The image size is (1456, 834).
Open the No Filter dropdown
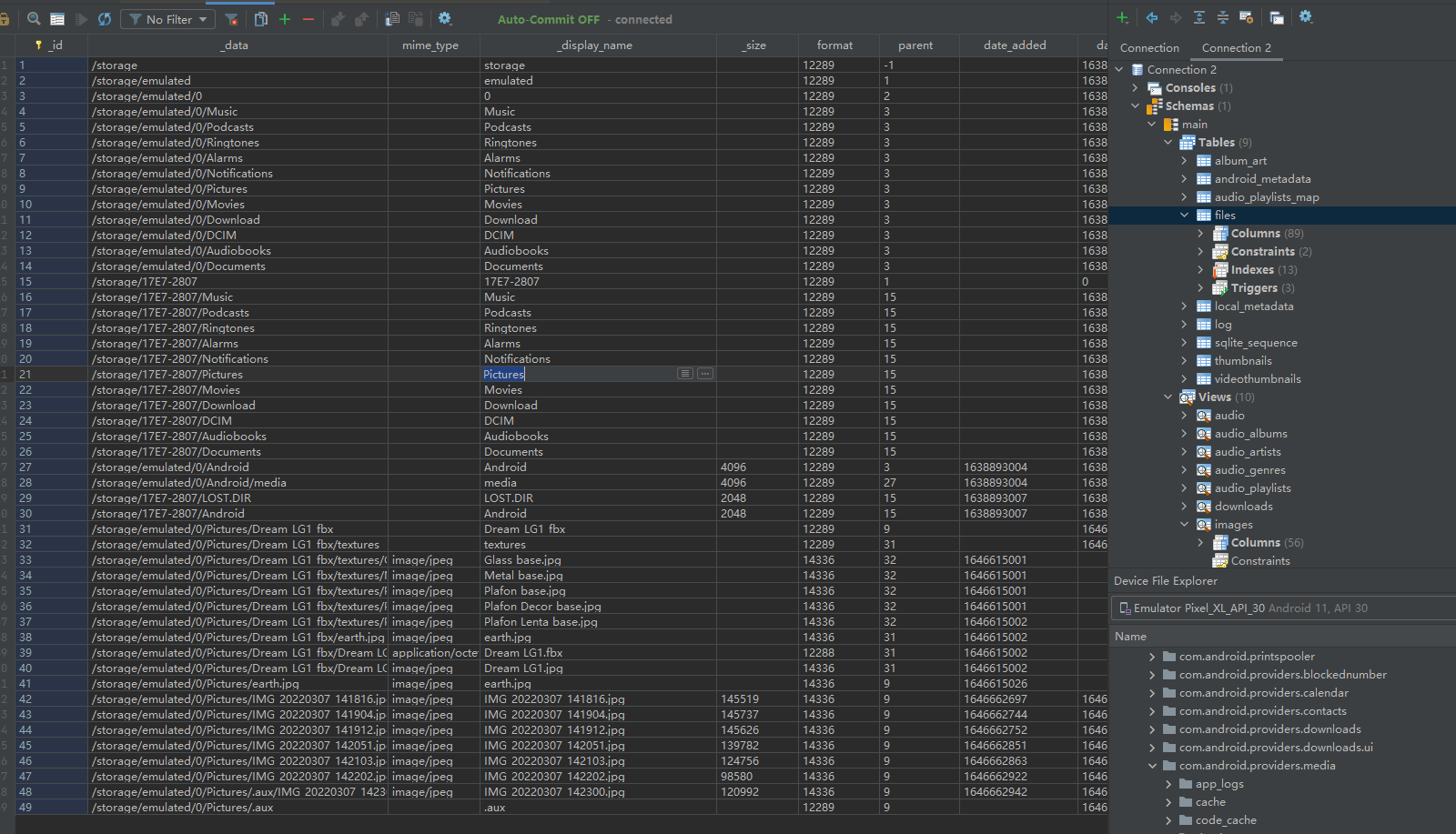tap(169, 19)
